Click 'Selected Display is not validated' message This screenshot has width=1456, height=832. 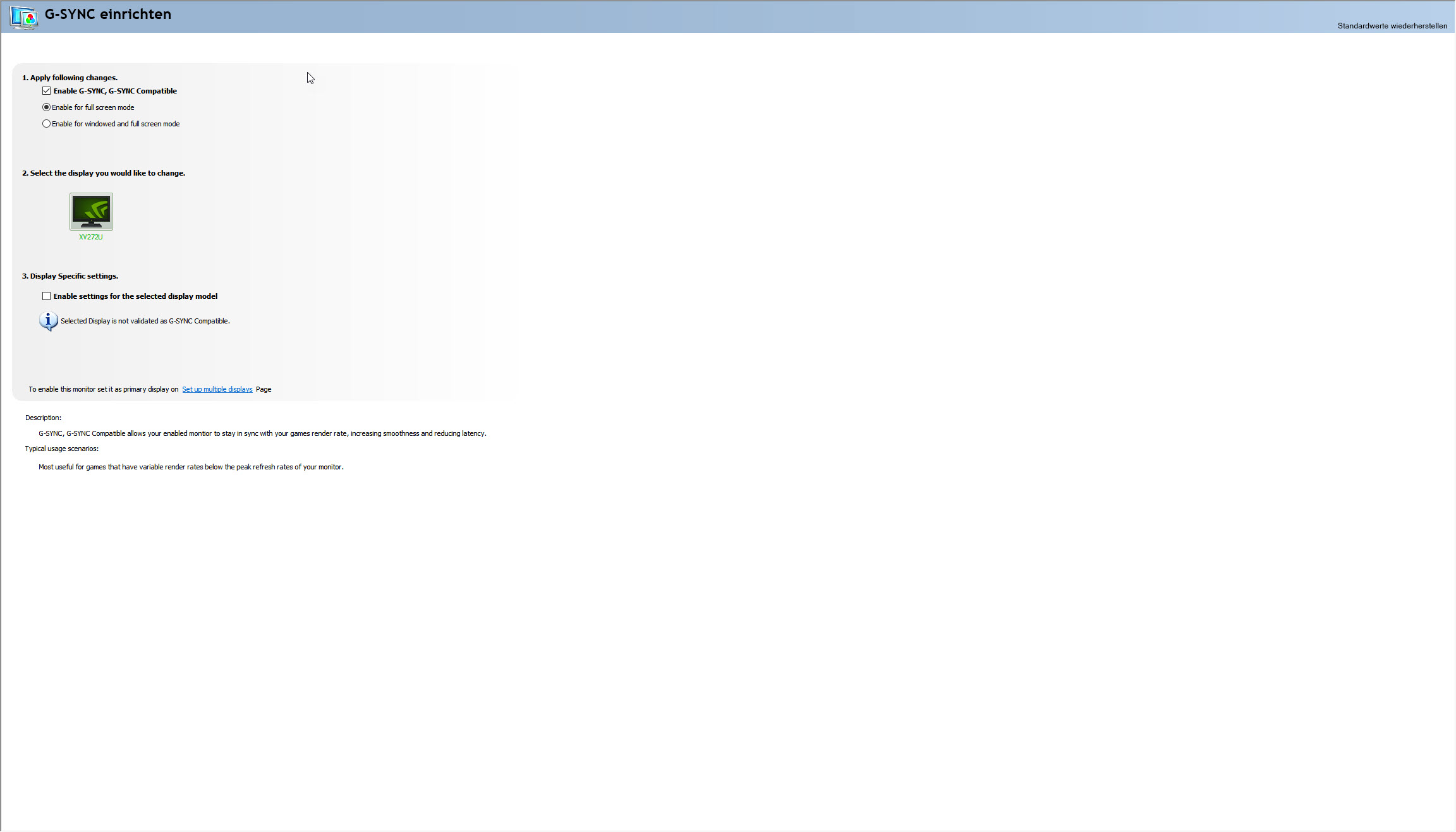pos(145,321)
